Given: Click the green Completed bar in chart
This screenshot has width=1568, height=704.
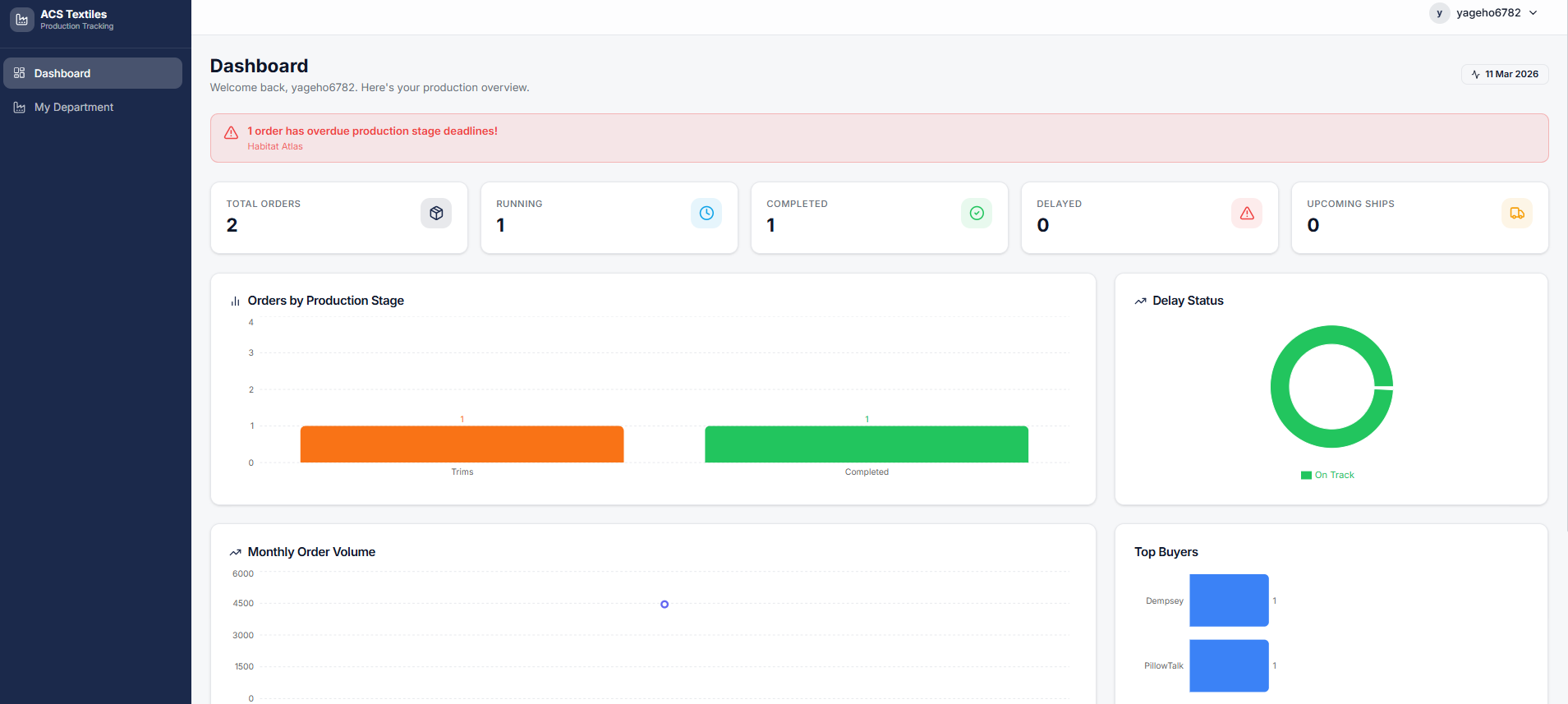Looking at the screenshot, I should click(867, 444).
